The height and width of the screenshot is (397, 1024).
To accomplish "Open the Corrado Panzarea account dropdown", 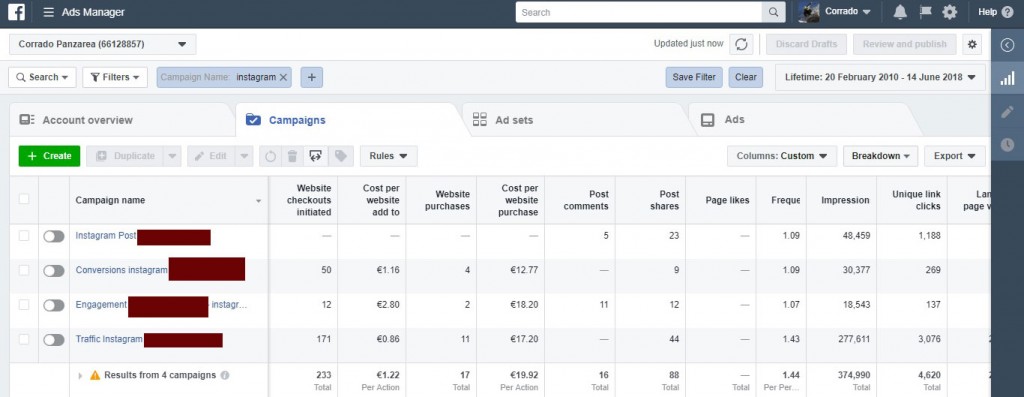I will (x=103, y=44).
